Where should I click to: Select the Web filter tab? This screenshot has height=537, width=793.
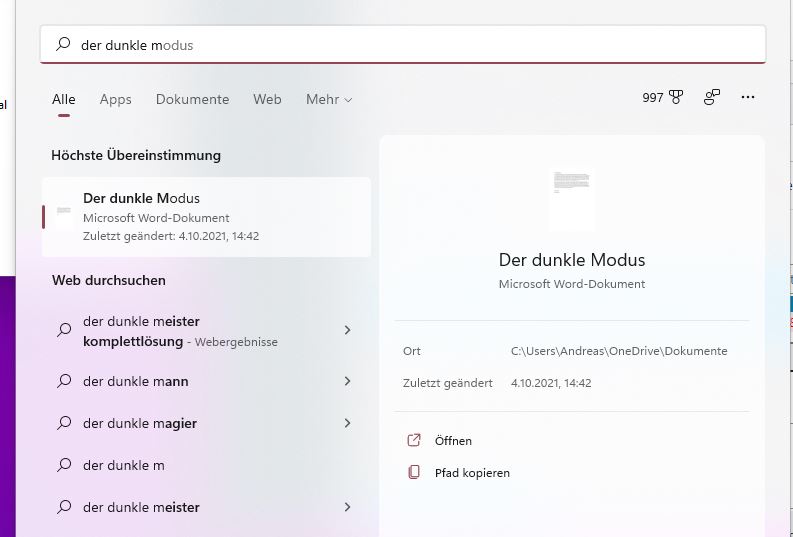(x=267, y=100)
